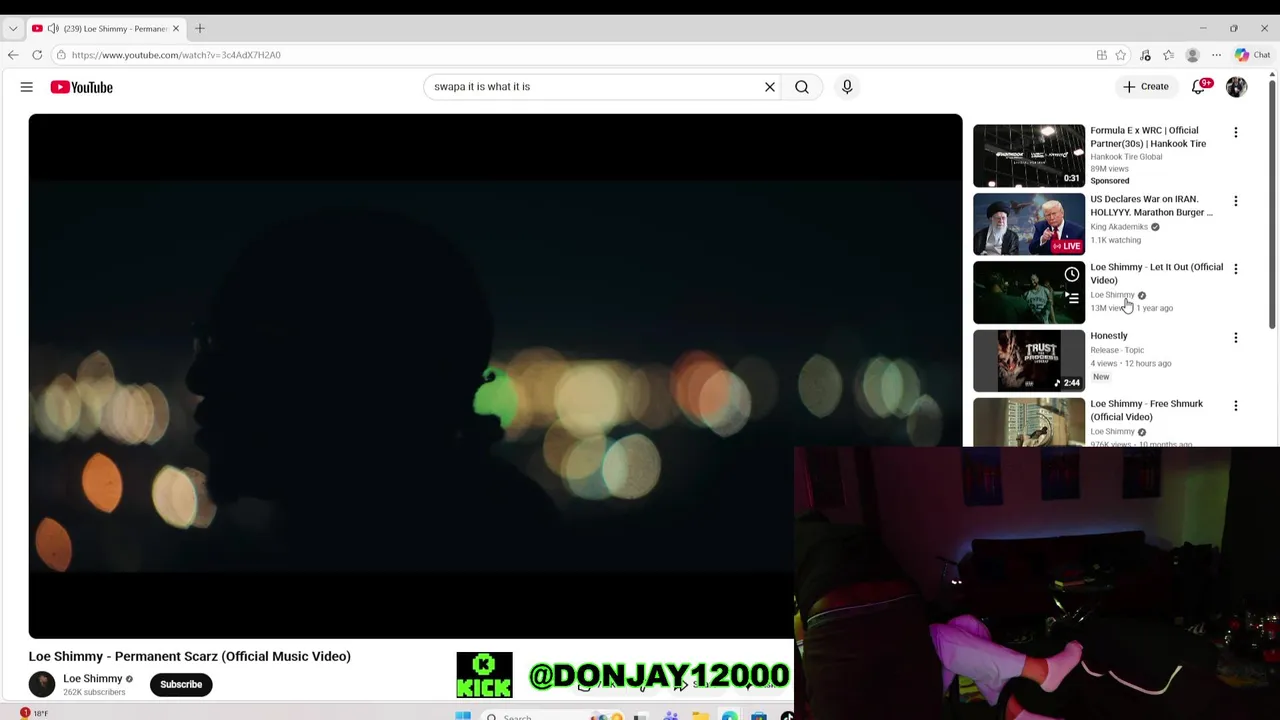Image resolution: width=1280 pixels, height=720 pixels.
Task: Open the Create button
Action: [1145, 87]
